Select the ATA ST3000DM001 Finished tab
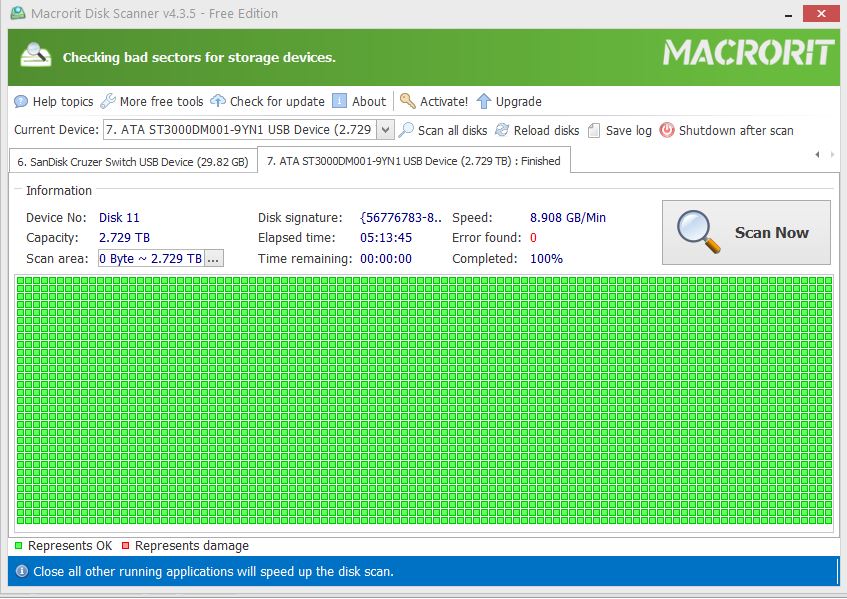Viewport: 847px width, 599px height. tap(414, 161)
